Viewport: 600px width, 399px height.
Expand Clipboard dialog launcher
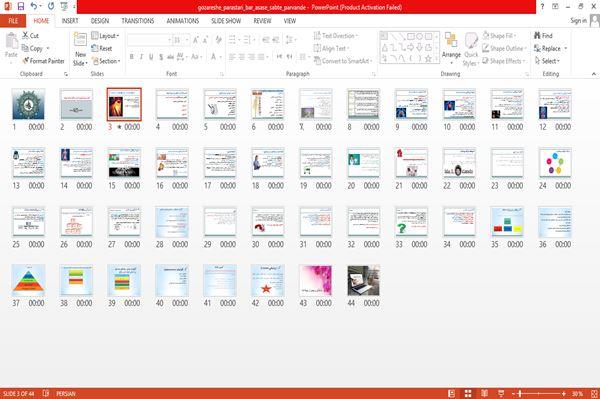[66, 74]
